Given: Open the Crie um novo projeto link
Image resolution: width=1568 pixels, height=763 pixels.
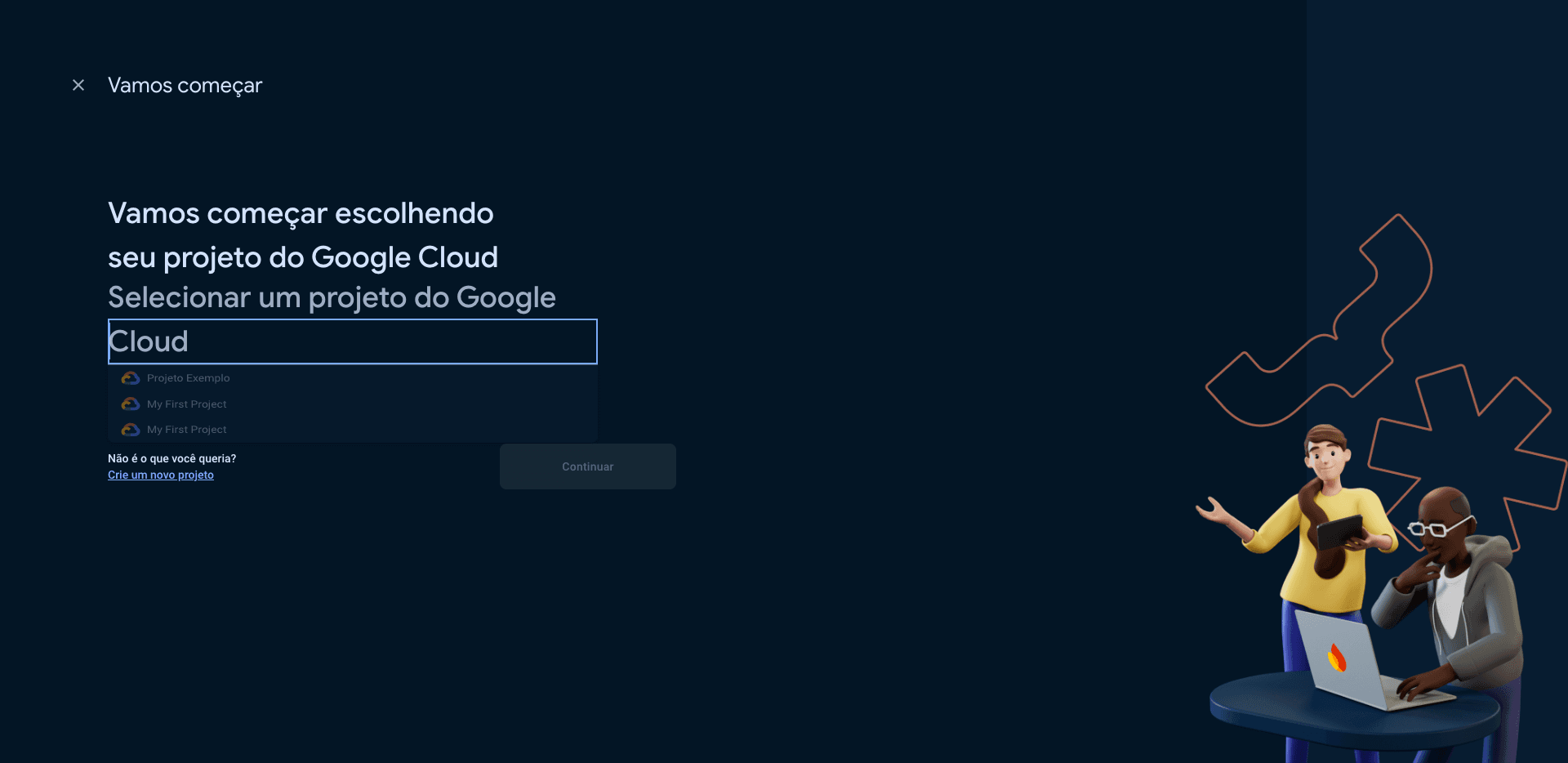Looking at the screenshot, I should (161, 475).
